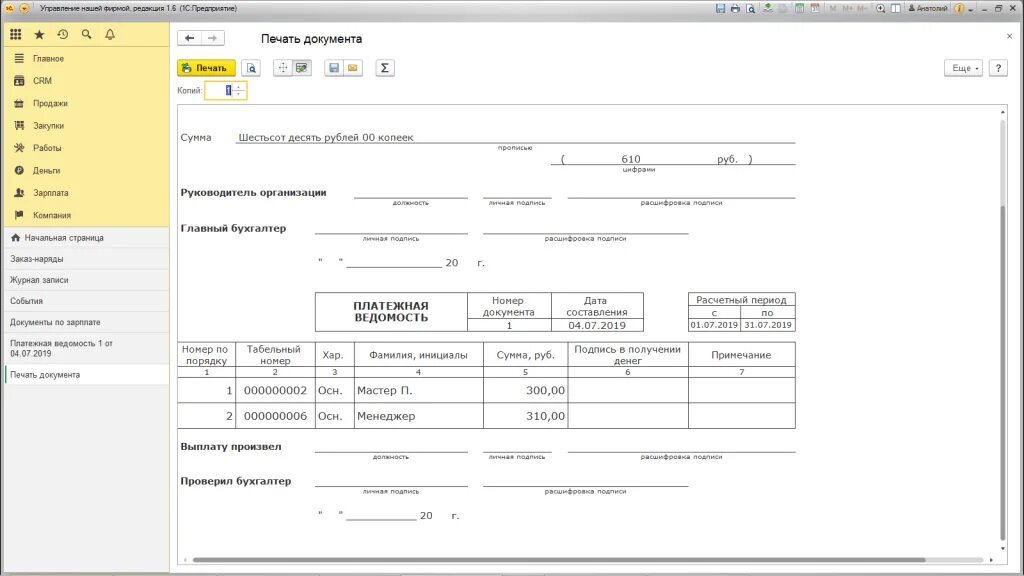Select the period start cell '01.07.2019'
Screen dimensions: 1024x576
pyautogui.click(x=714, y=325)
